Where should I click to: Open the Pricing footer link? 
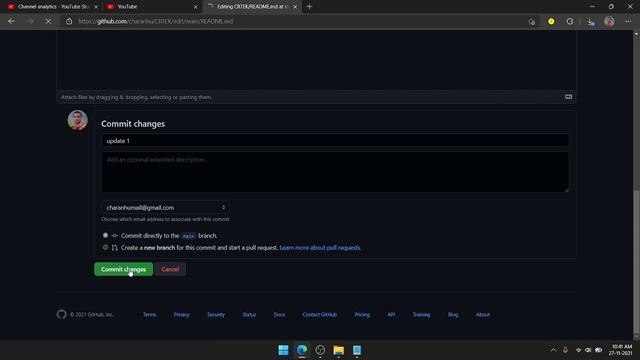point(362,314)
